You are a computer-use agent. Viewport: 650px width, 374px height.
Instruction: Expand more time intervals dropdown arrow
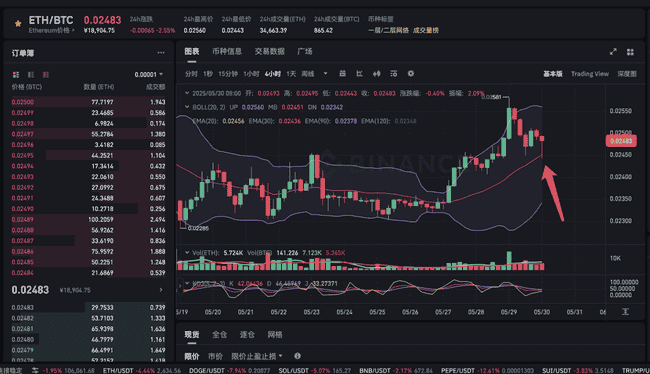(325, 73)
